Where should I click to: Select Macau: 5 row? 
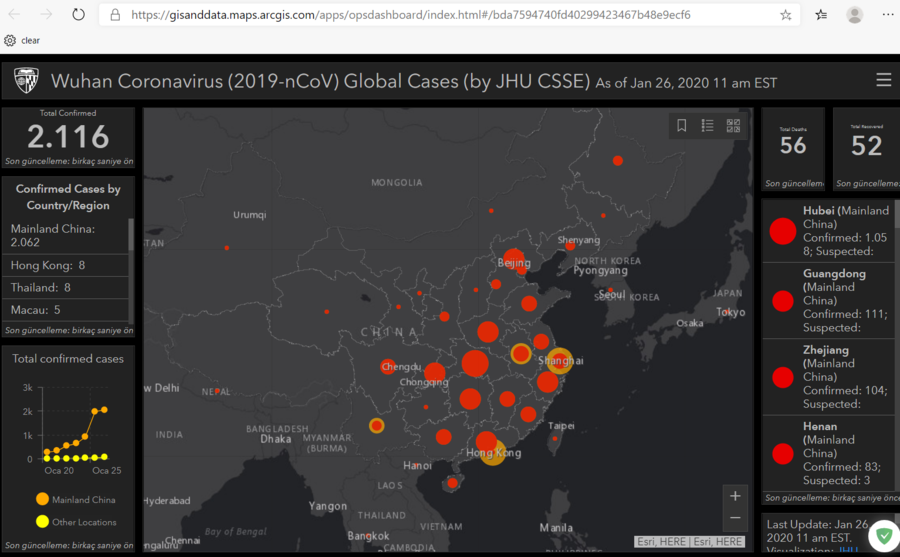65,310
